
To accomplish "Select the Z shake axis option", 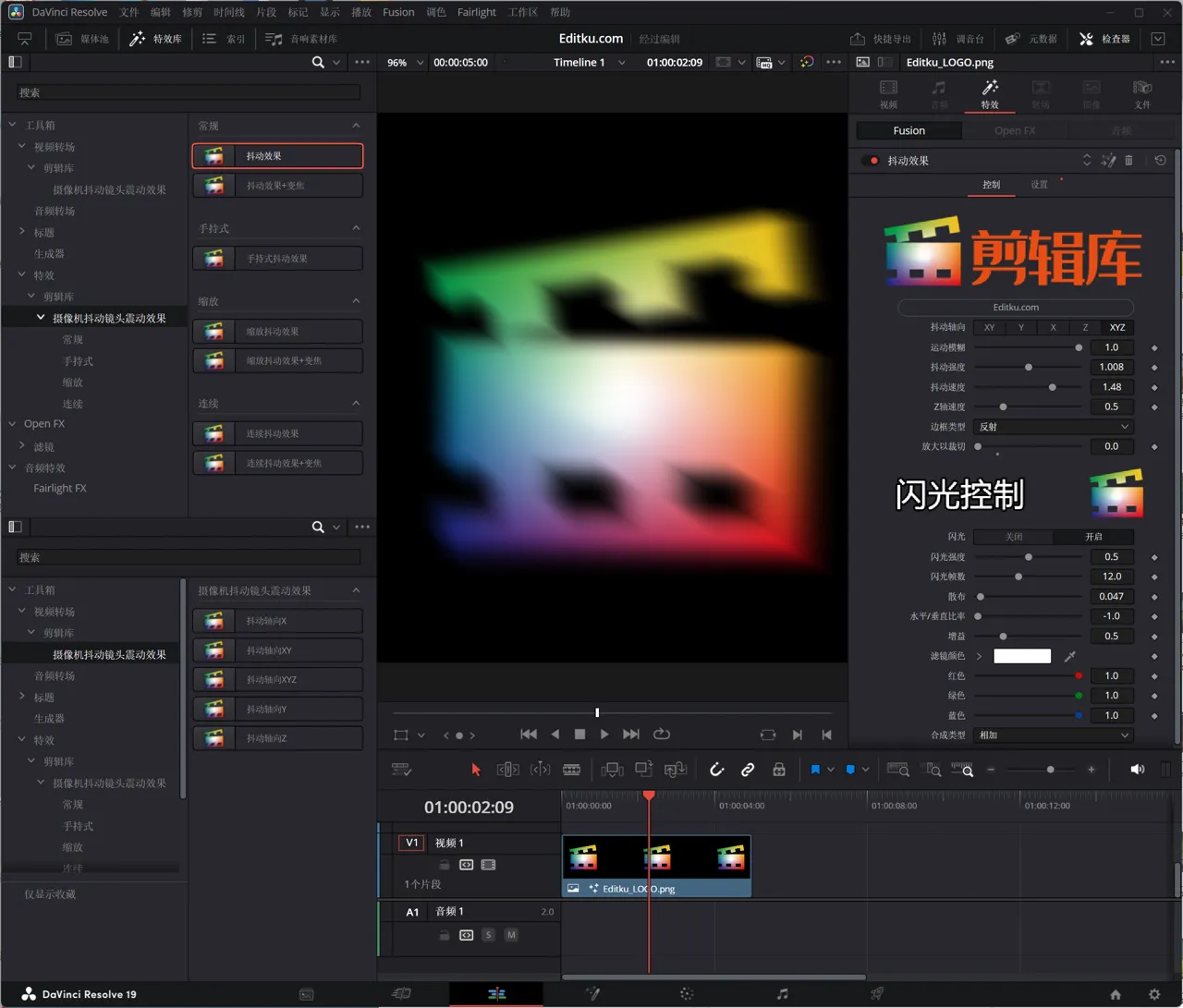I will click(x=1085, y=327).
